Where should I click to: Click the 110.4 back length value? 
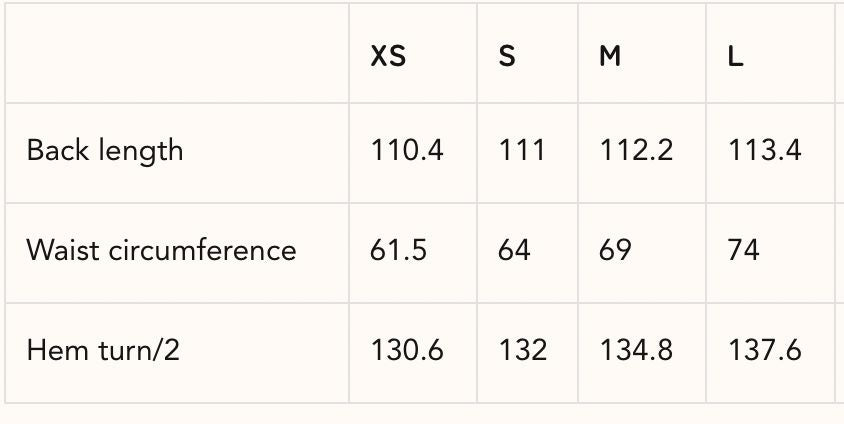pyautogui.click(x=407, y=151)
